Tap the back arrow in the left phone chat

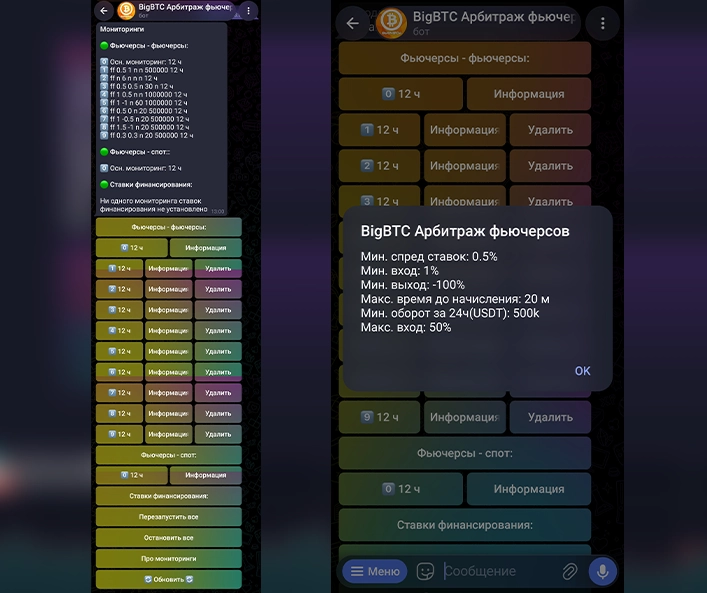tap(104, 11)
